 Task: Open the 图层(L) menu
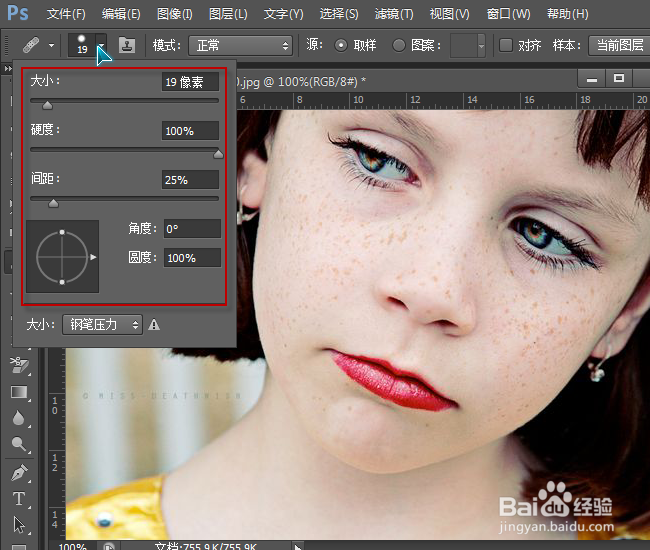228,15
